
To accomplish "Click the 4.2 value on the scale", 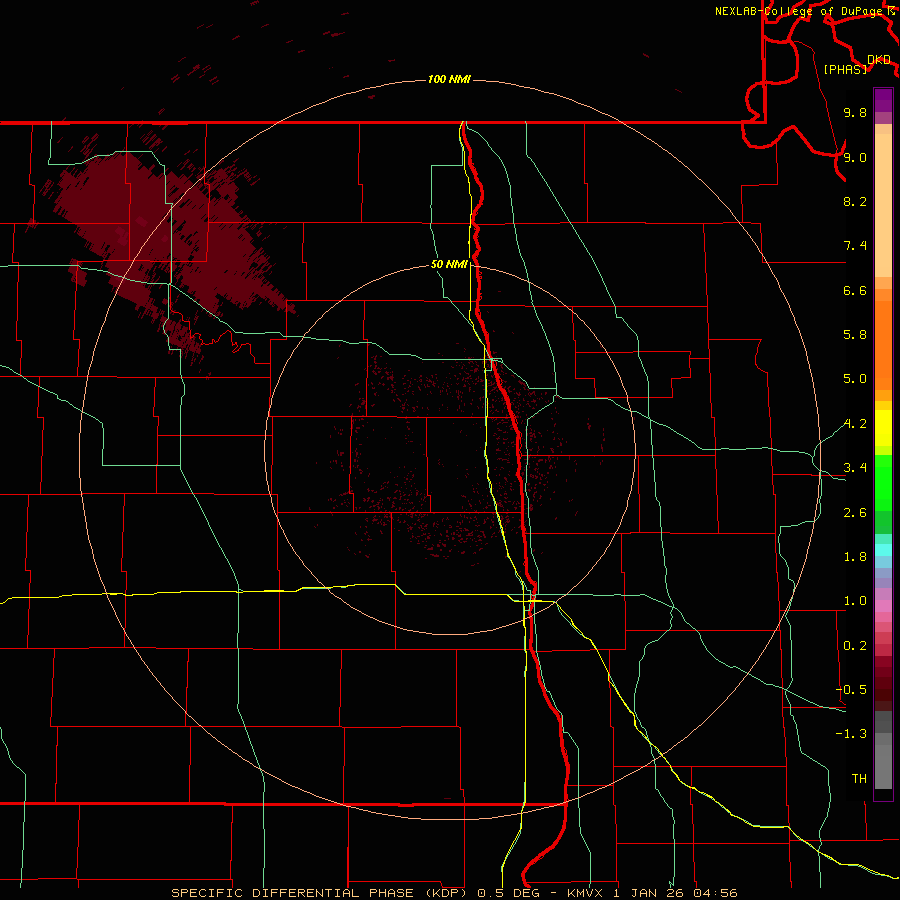I will [x=855, y=424].
